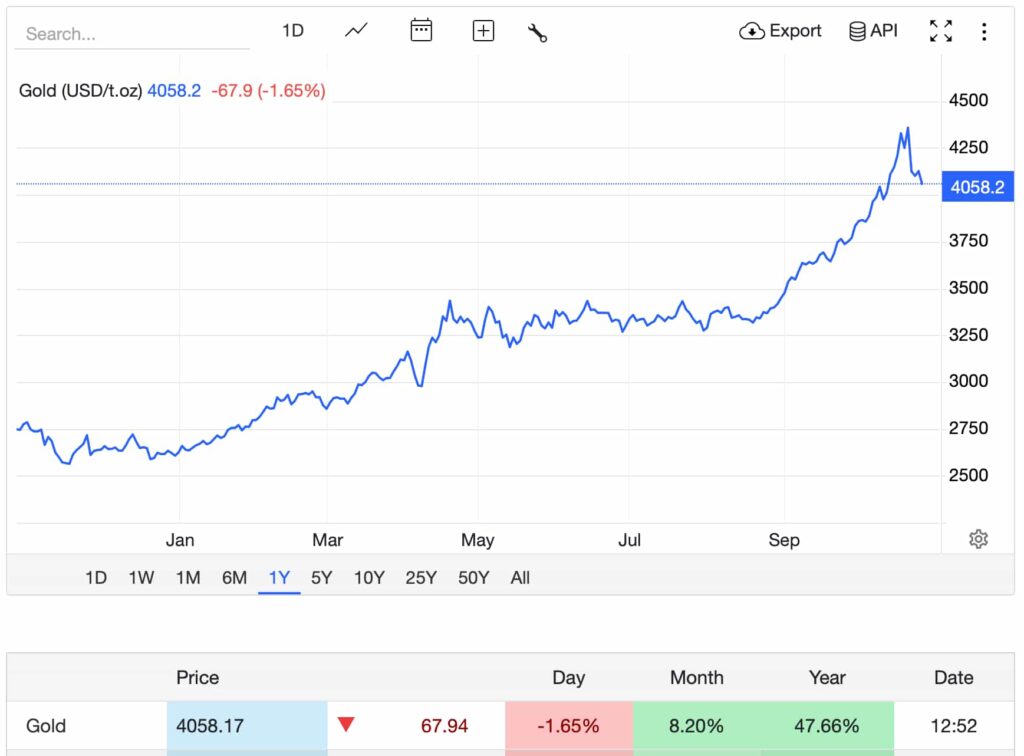Open chart settings gear icon
This screenshot has width=1024, height=756.
(x=978, y=539)
